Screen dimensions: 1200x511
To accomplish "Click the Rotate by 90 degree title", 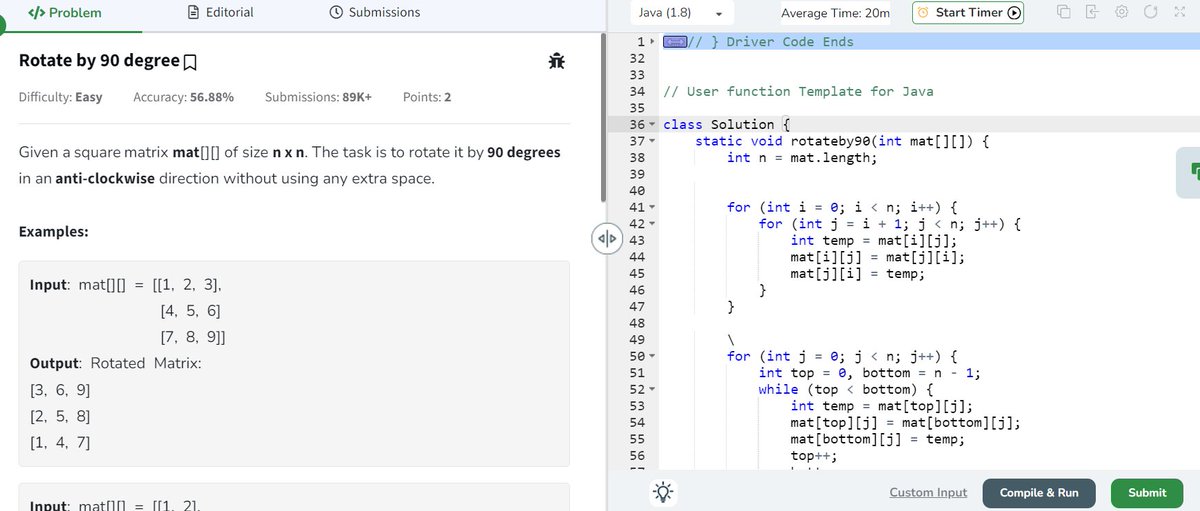I will [x=99, y=61].
